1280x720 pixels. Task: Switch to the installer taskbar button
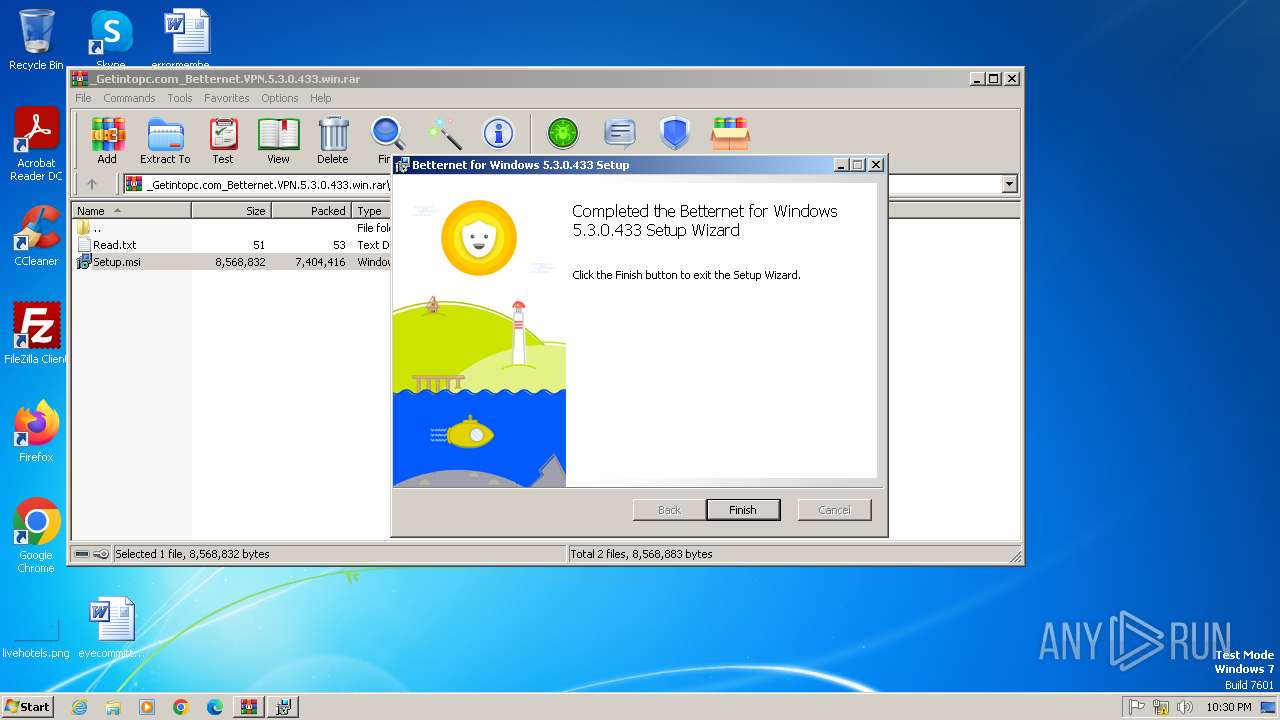click(x=283, y=707)
